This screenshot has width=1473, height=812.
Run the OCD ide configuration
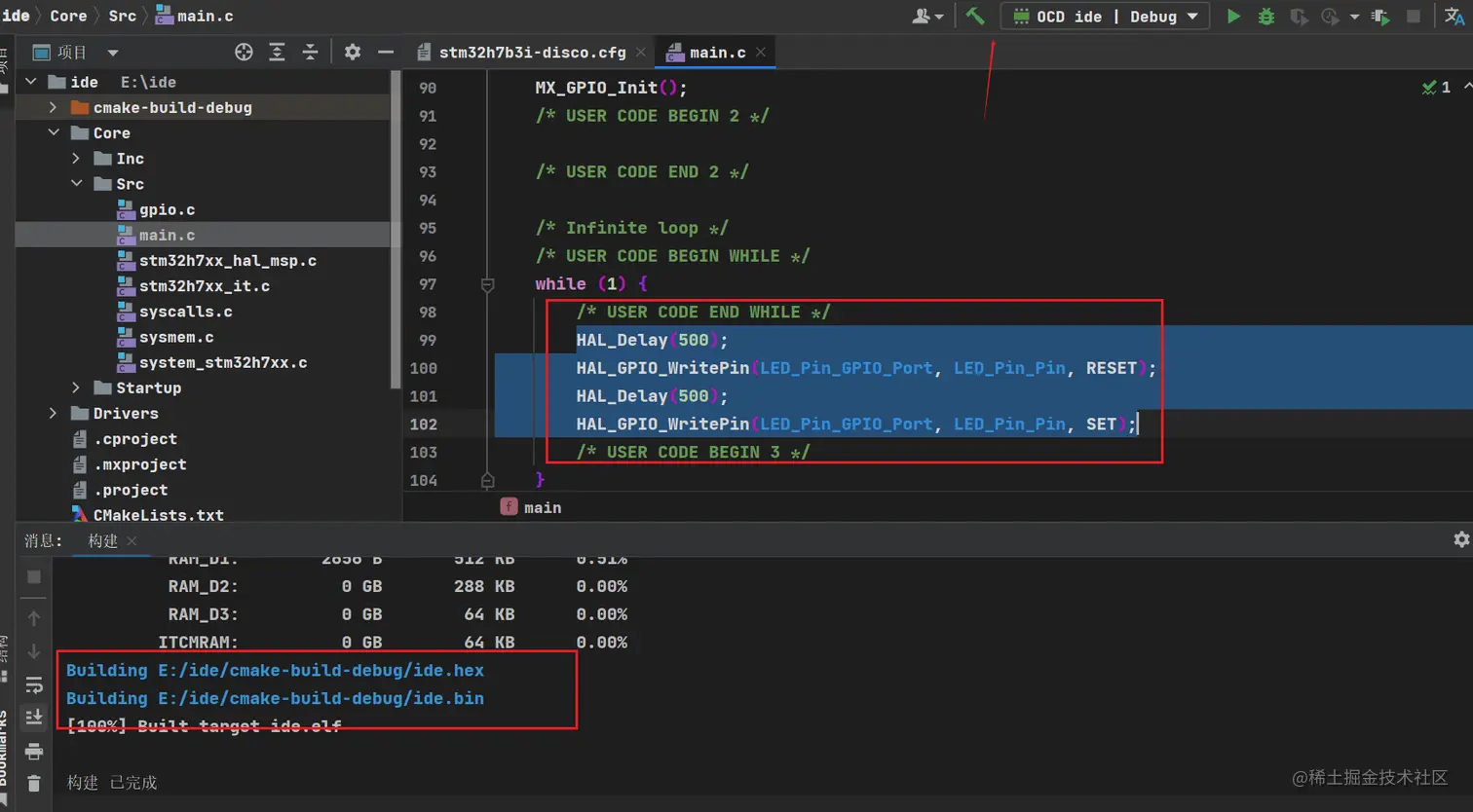click(x=1233, y=17)
